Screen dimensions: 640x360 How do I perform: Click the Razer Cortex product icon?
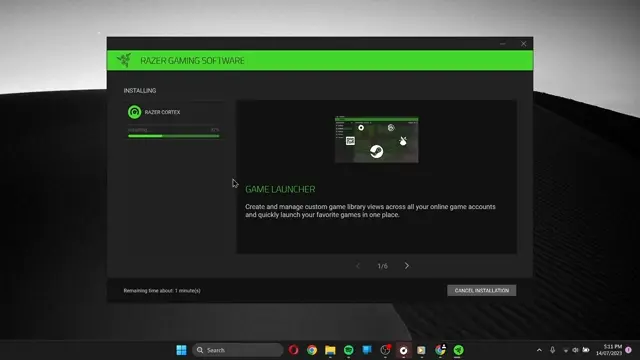coord(134,112)
